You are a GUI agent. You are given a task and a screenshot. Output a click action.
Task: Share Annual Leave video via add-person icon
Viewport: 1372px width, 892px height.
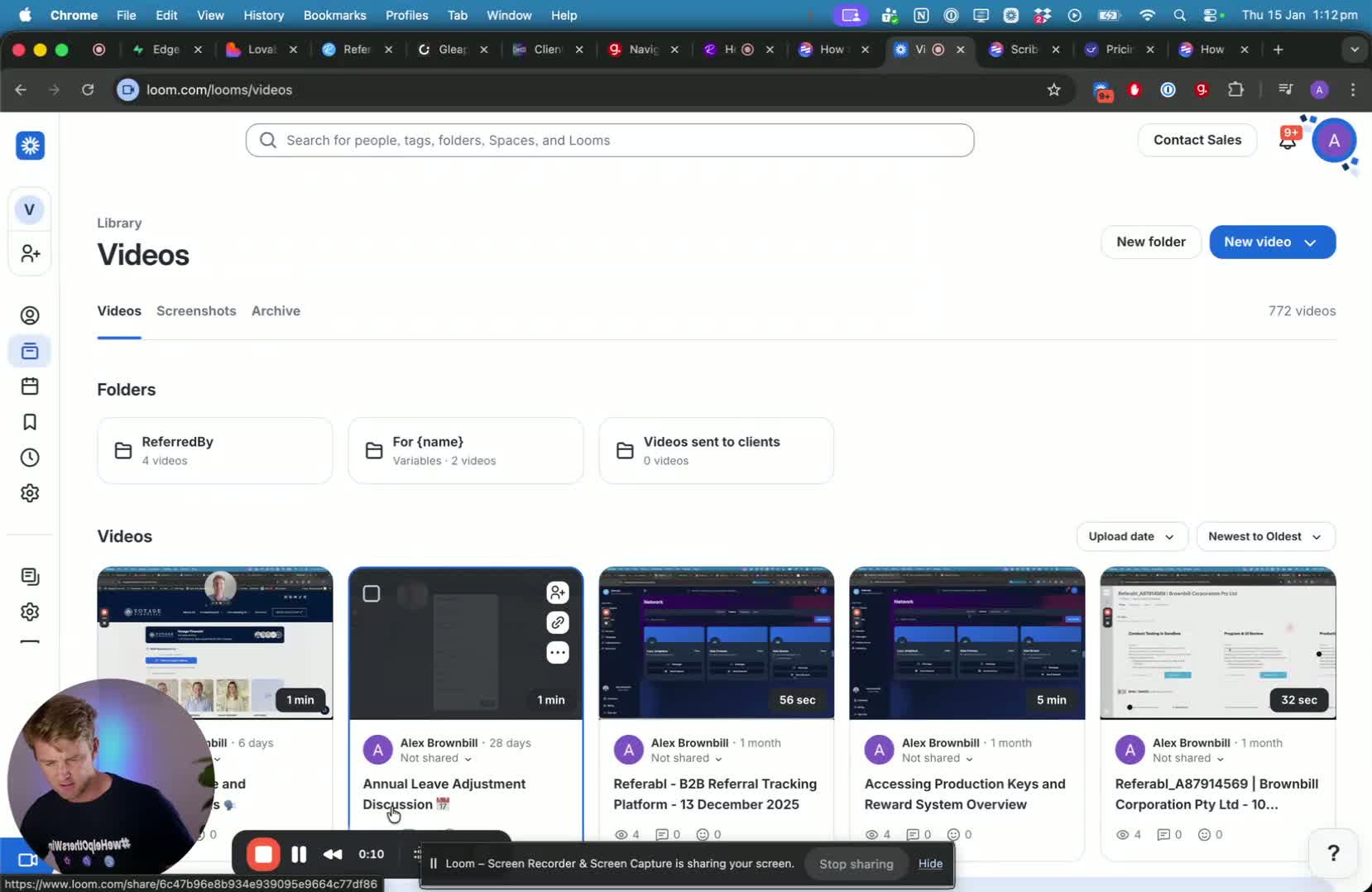coord(558,592)
